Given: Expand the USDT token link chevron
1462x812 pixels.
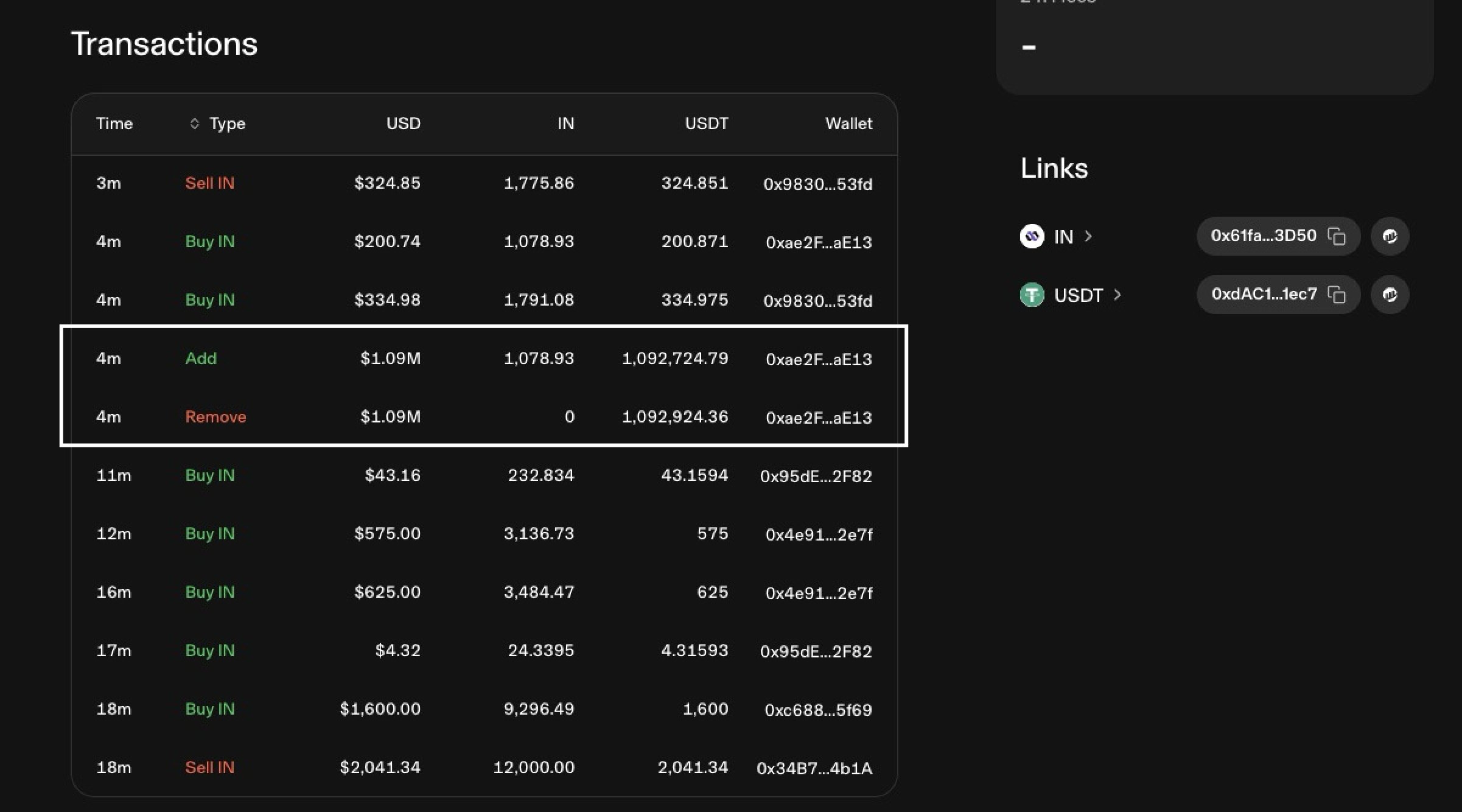Looking at the screenshot, I should tap(1117, 295).
